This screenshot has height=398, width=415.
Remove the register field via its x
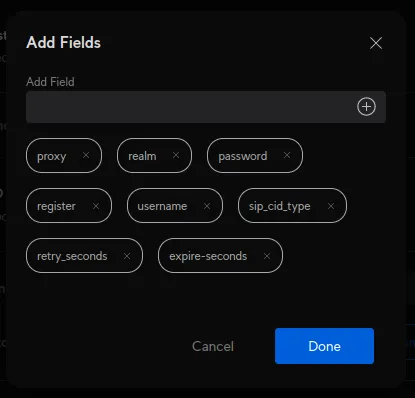(x=96, y=206)
